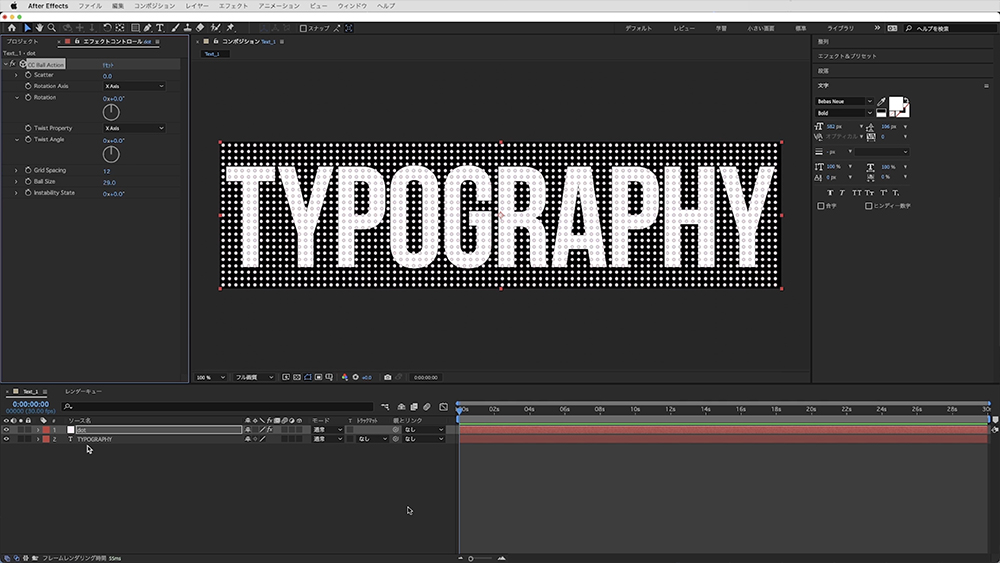The image size is (1000, 563).
Task: Select the Eraser tool
Action: click(x=200, y=28)
